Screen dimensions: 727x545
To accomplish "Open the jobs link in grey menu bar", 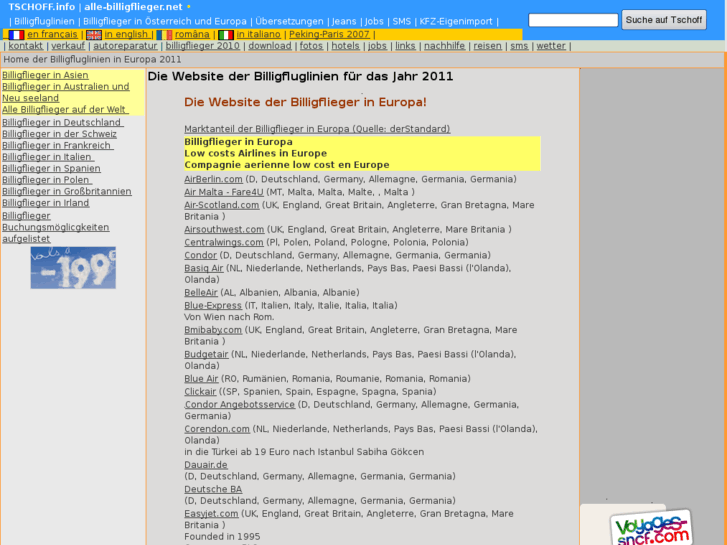I will pyautogui.click(x=377, y=45).
